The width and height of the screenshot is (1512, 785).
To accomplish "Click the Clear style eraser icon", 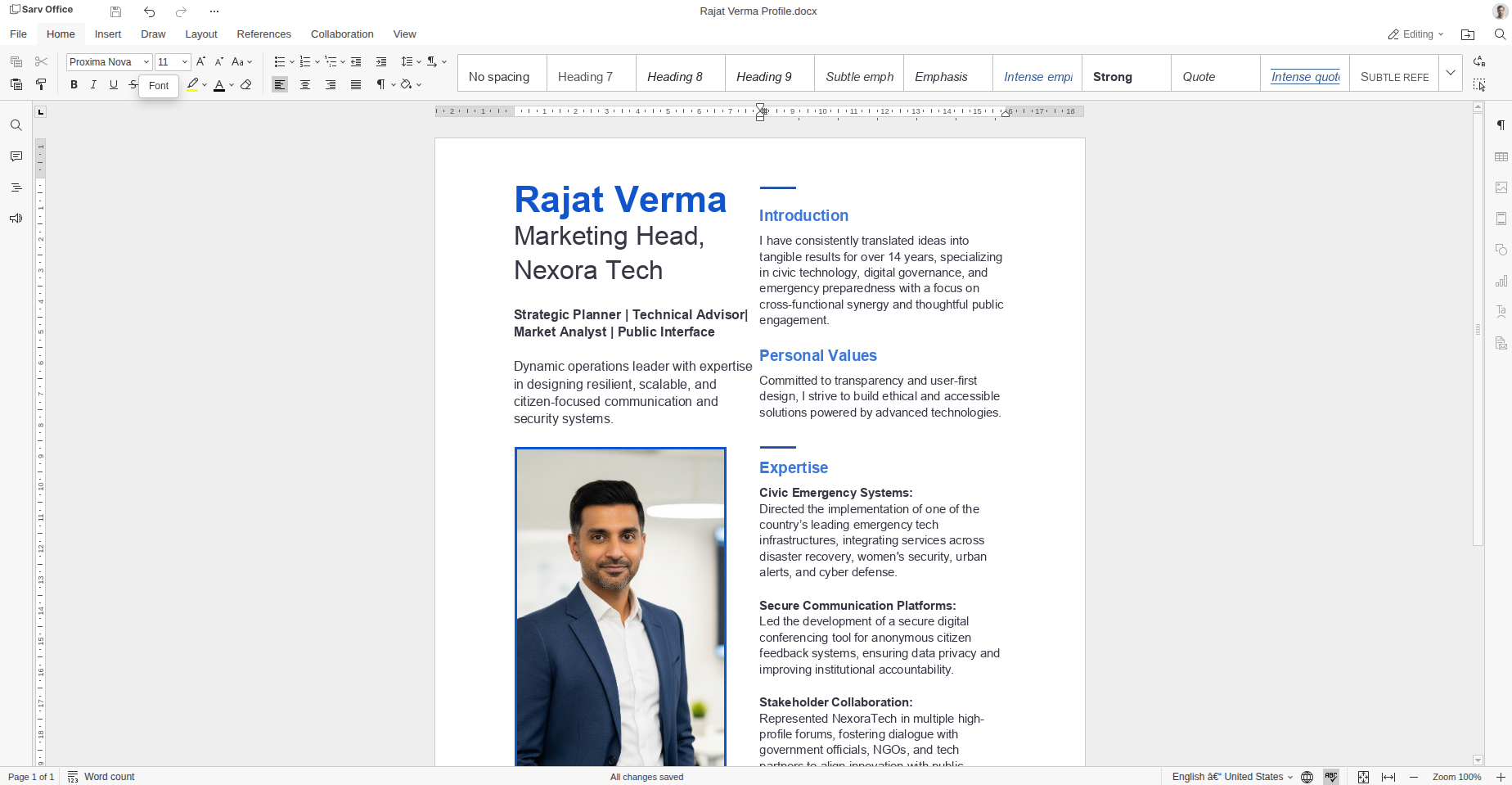I will (x=246, y=84).
